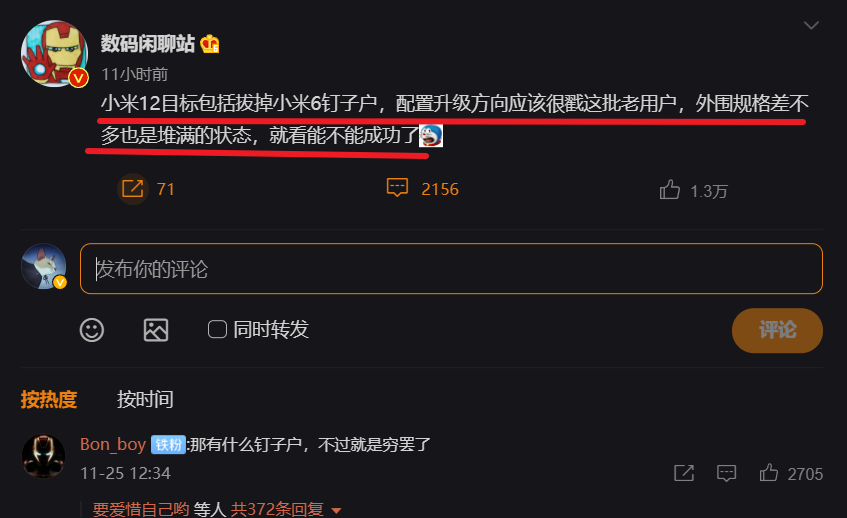Open the 数码闲聊站 profile name link

(x=147, y=44)
